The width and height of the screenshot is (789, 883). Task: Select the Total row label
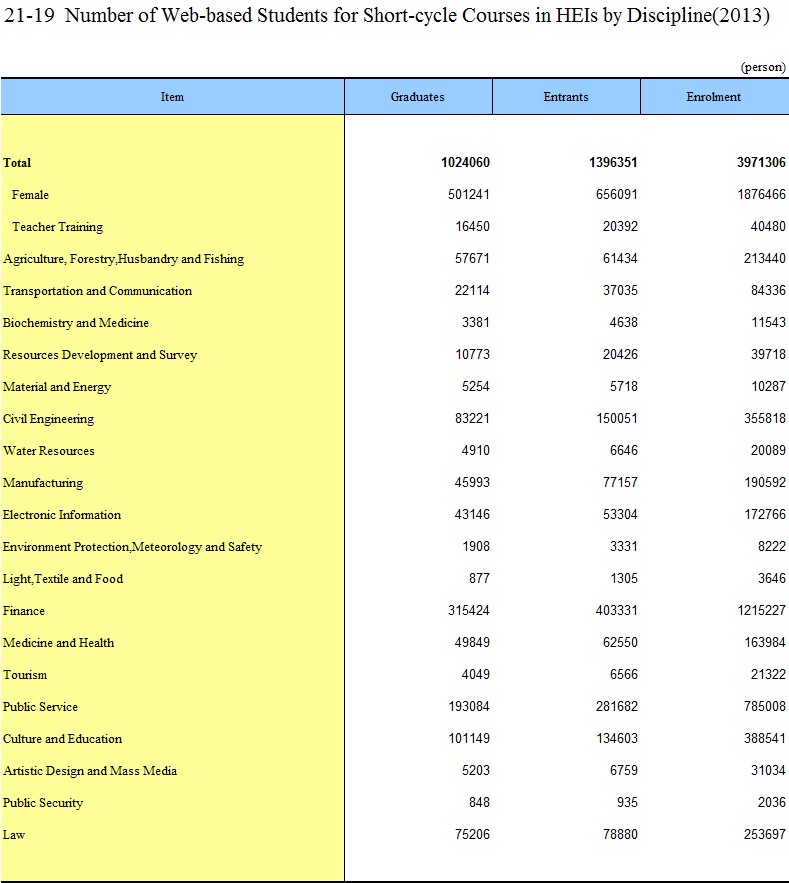pos(17,163)
